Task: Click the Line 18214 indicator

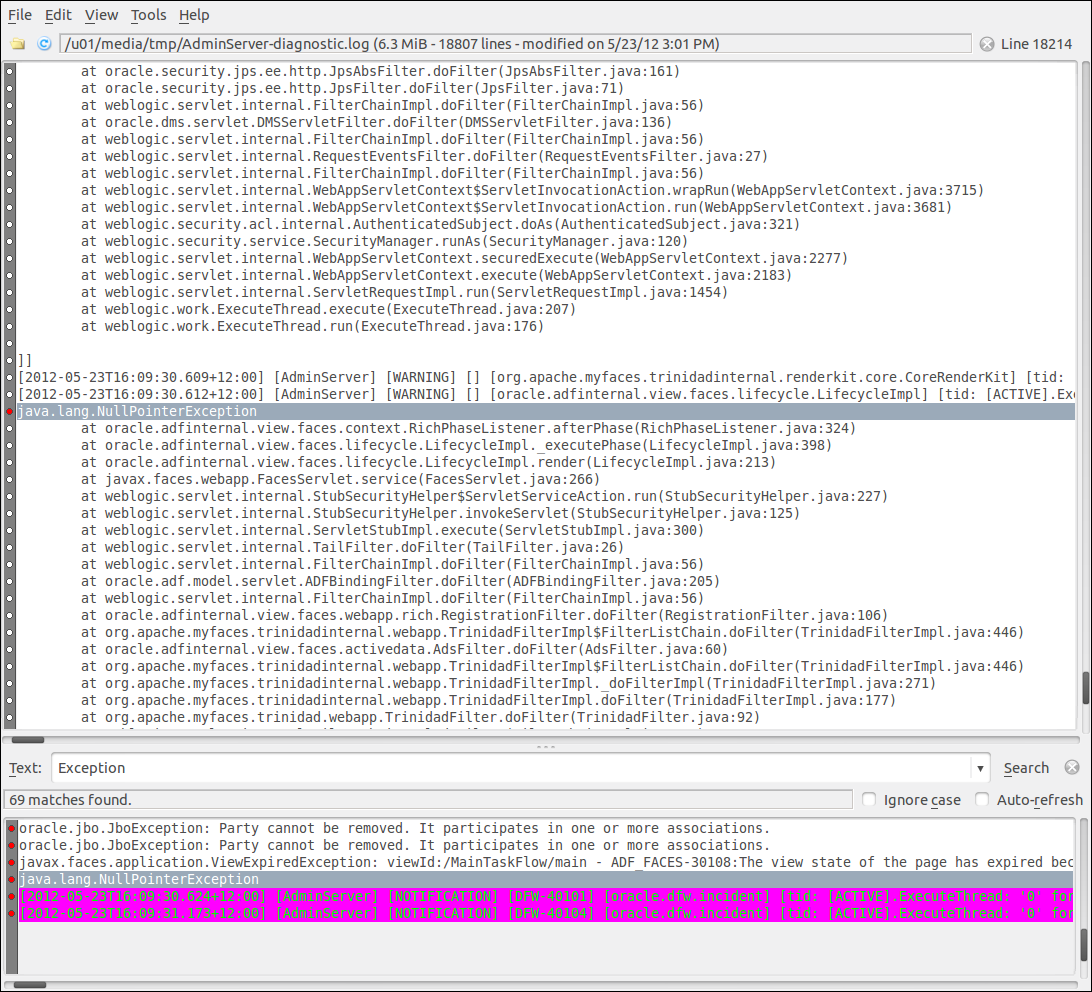Action: click(x=1036, y=44)
